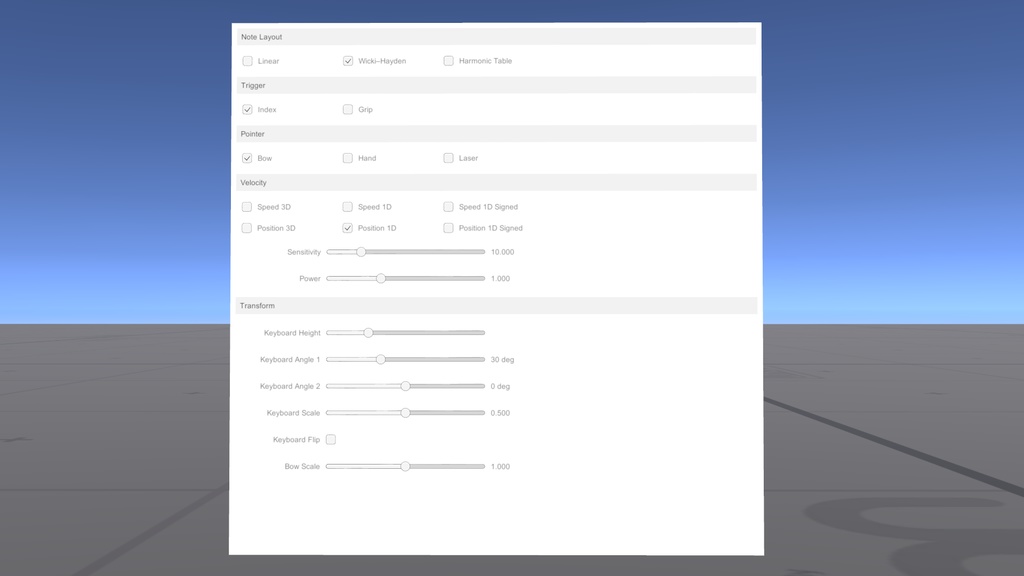Click the Keyboard Scale slider handle

pos(406,413)
